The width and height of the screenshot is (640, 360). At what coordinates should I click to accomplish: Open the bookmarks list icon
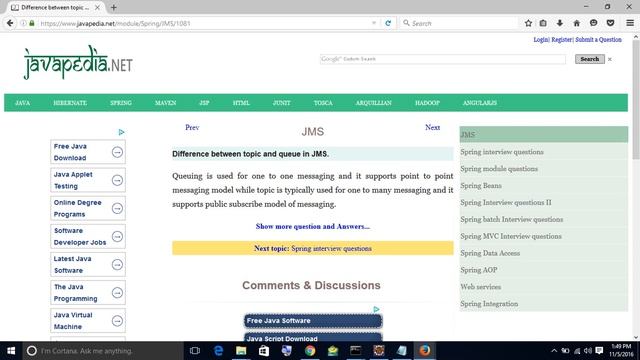[543, 23]
